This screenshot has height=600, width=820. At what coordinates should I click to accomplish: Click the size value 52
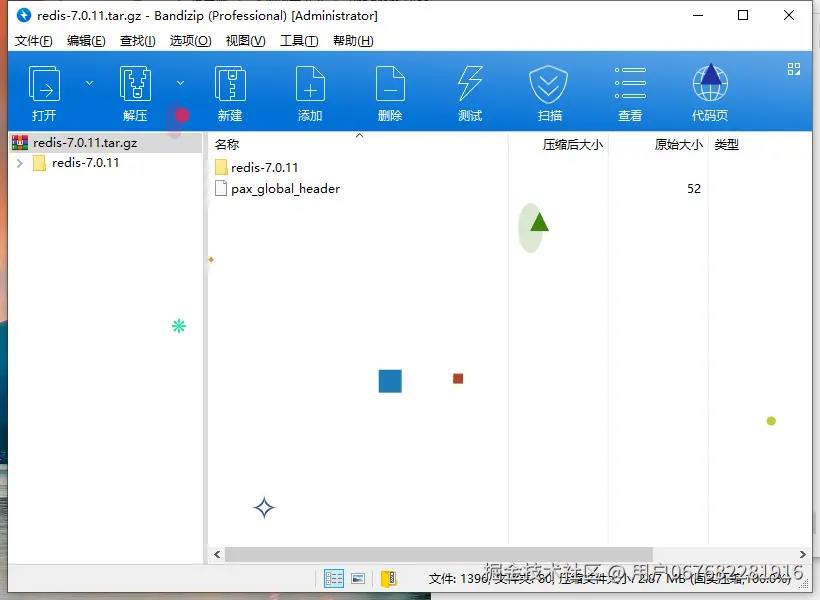click(x=694, y=189)
